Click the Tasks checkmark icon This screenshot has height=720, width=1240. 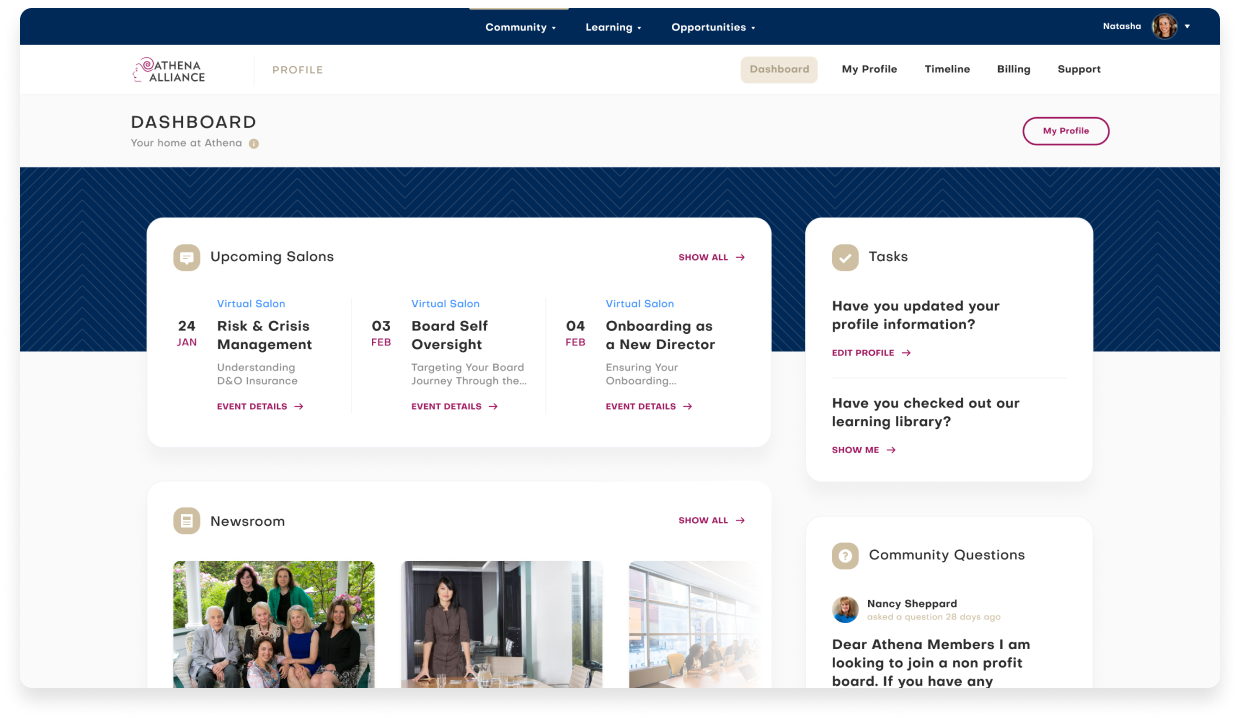tap(845, 257)
